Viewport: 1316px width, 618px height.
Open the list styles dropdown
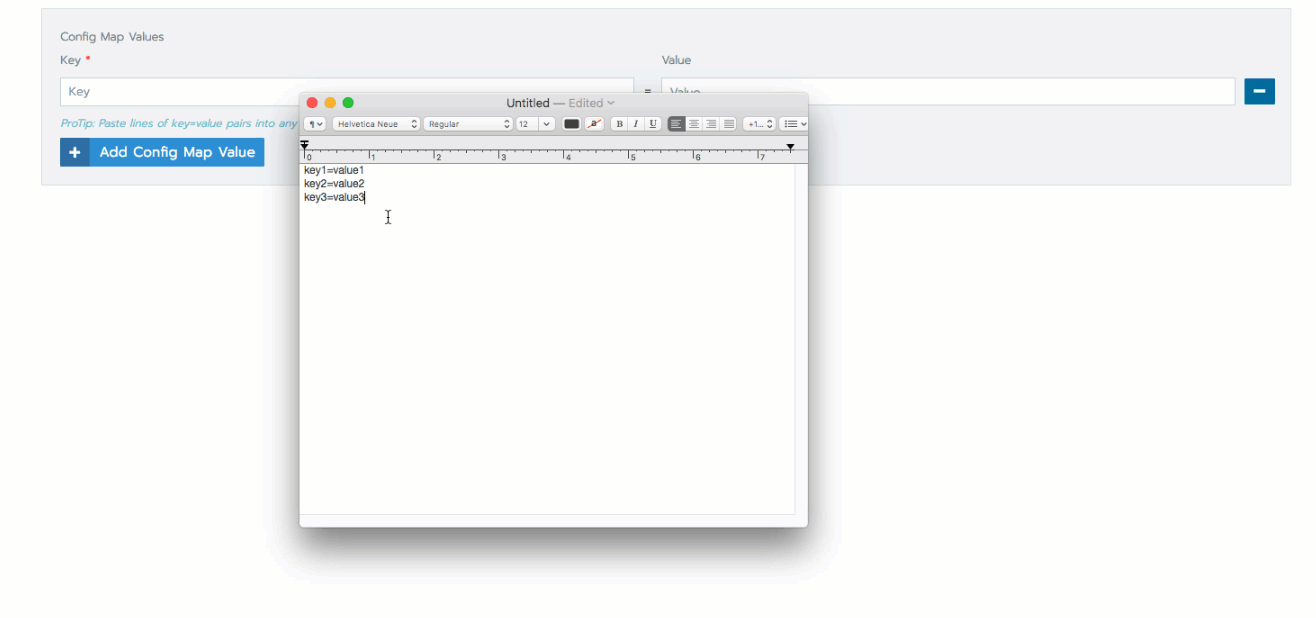(793, 123)
